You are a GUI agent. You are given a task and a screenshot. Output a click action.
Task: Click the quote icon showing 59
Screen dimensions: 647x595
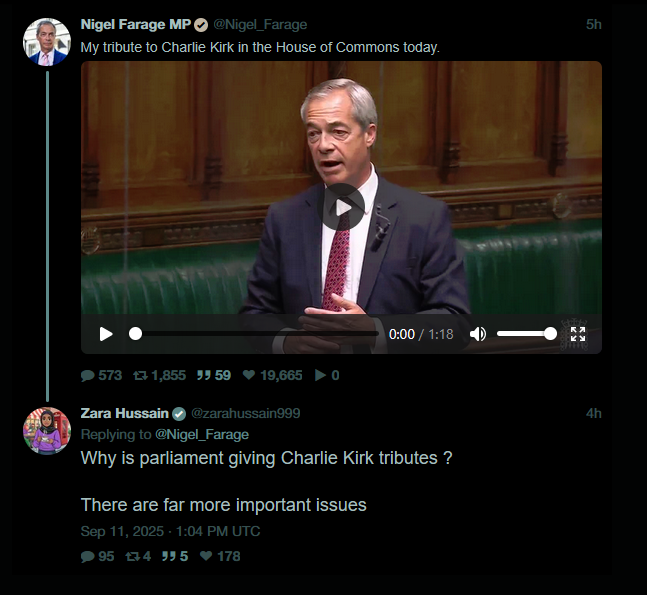203,375
